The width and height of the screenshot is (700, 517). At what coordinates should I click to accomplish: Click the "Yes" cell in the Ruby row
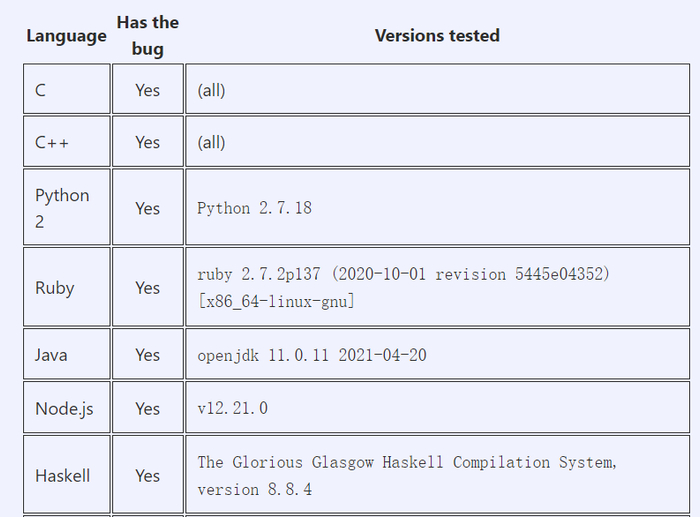point(147,288)
